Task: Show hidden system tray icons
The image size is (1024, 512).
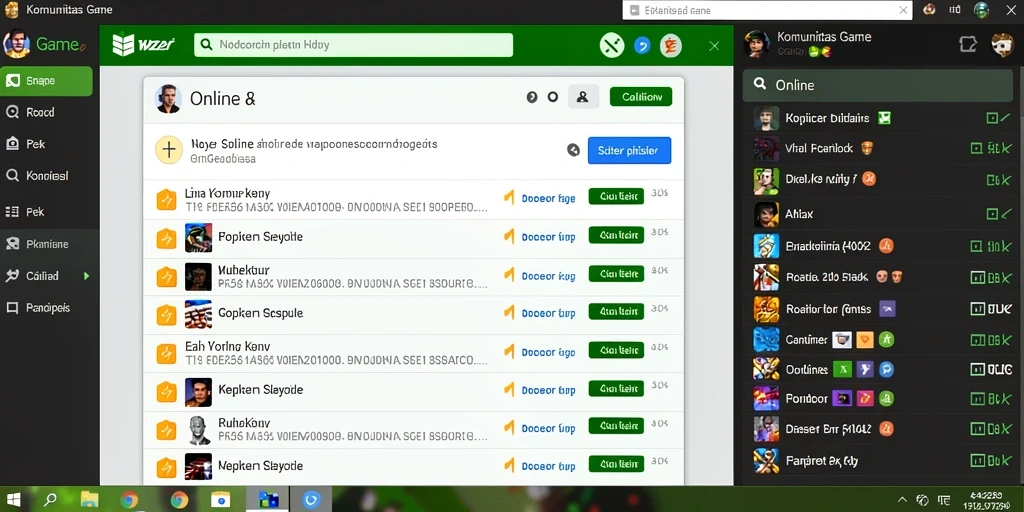Action: 903,500
